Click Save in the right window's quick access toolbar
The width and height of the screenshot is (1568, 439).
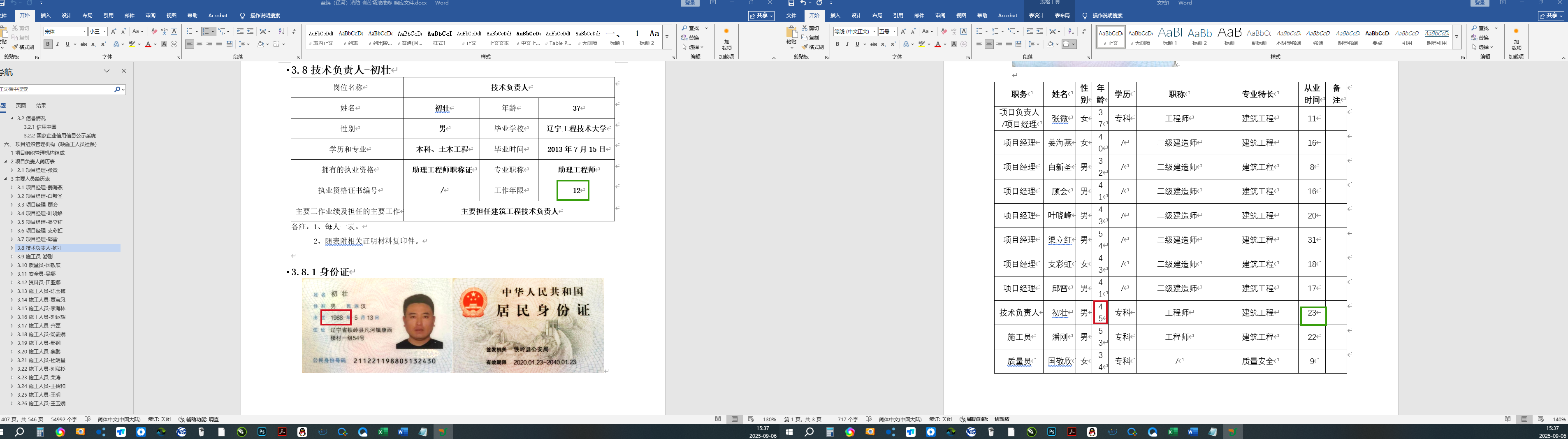(791, 3)
